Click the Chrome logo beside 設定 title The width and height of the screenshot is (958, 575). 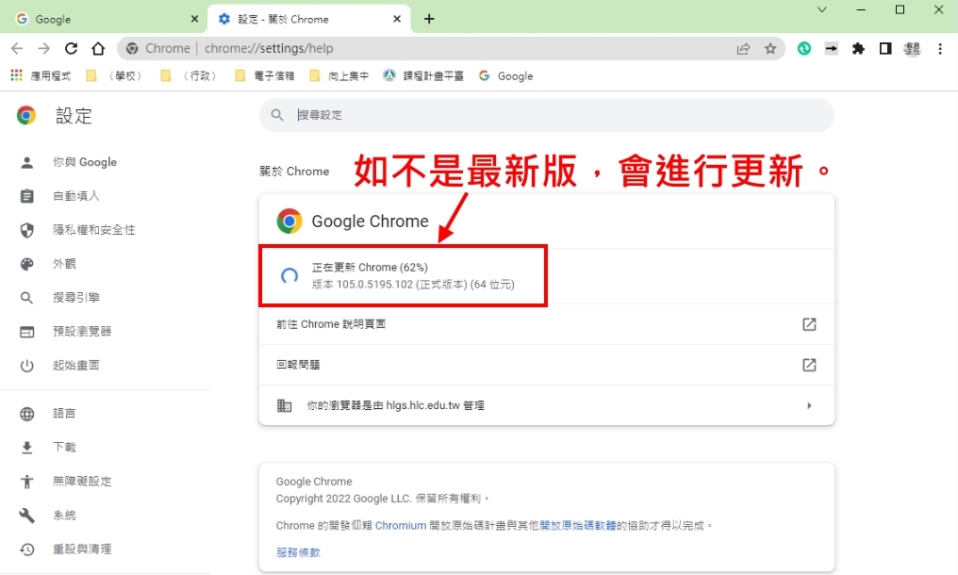click(26, 115)
